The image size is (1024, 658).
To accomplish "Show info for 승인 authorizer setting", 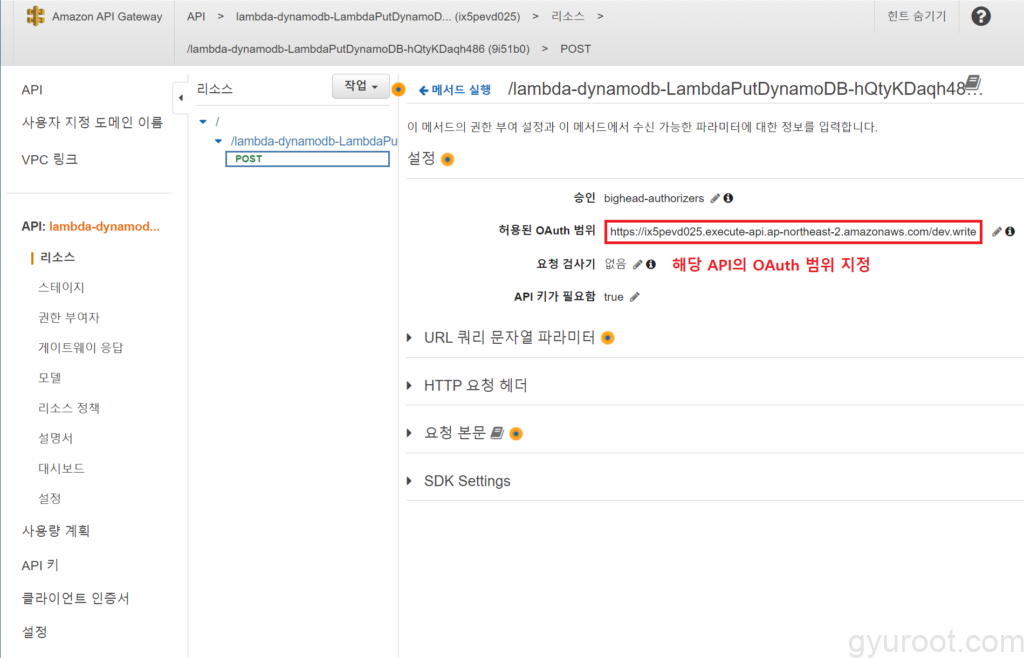I will click(728, 198).
